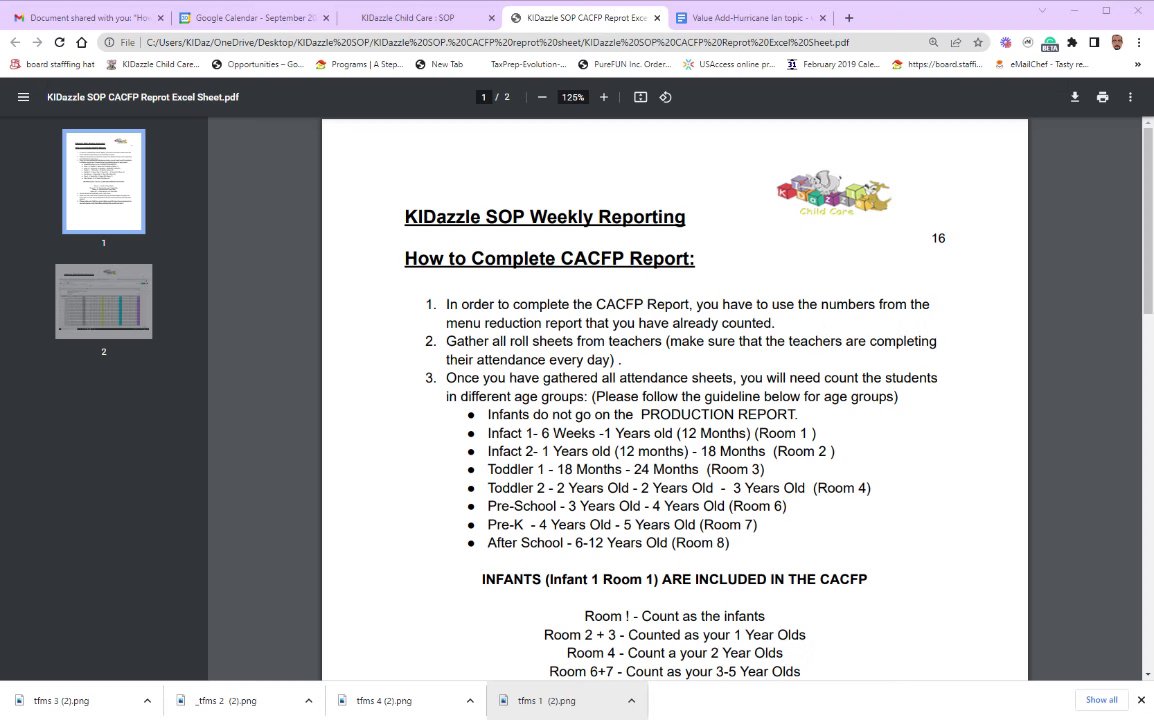Open the browser home page
Screen dimensions: 1154x720
click(82, 43)
